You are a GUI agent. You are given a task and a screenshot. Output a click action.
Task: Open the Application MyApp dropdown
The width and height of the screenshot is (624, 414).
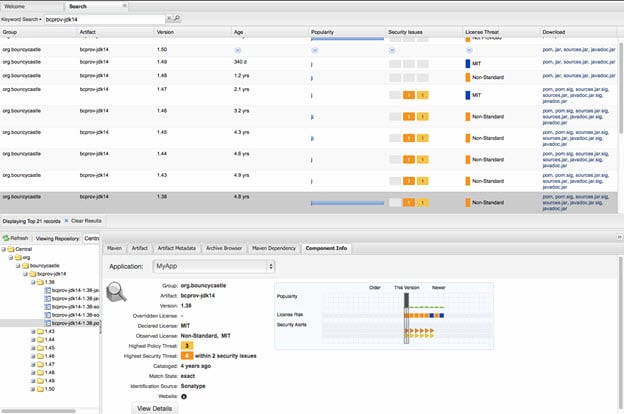(x=212, y=267)
